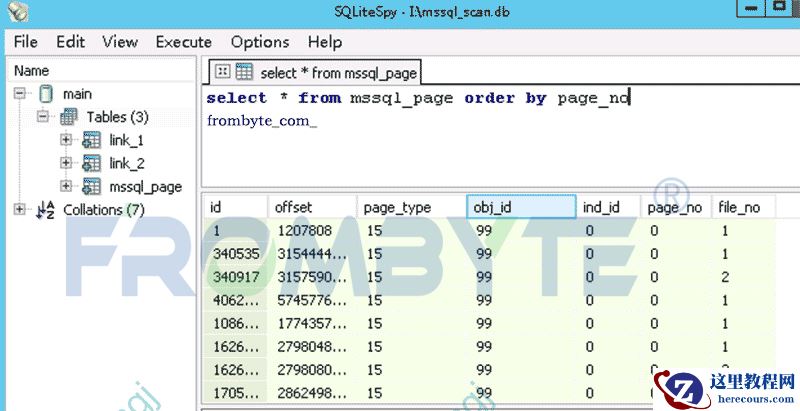Screen dimensions: 800x411
Task: Select the mssql_page tree item
Action: [145, 187]
